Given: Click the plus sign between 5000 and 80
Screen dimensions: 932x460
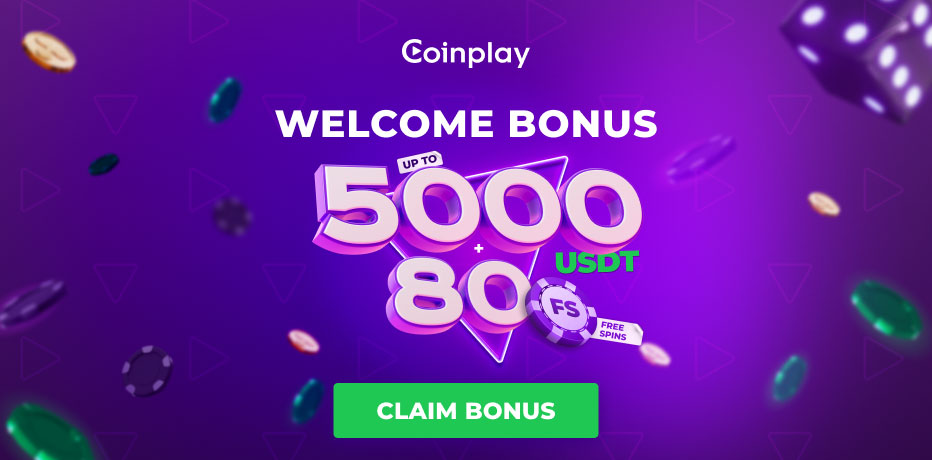Looking at the screenshot, I should (476, 250).
